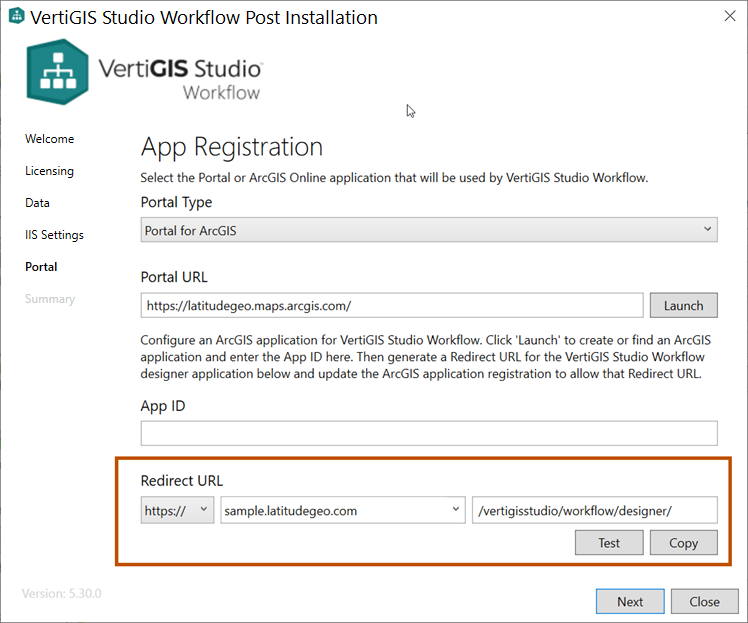Click the Summary step in sidebar
Image resolution: width=748 pixels, height=623 pixels.
click(x=50, y=299)
